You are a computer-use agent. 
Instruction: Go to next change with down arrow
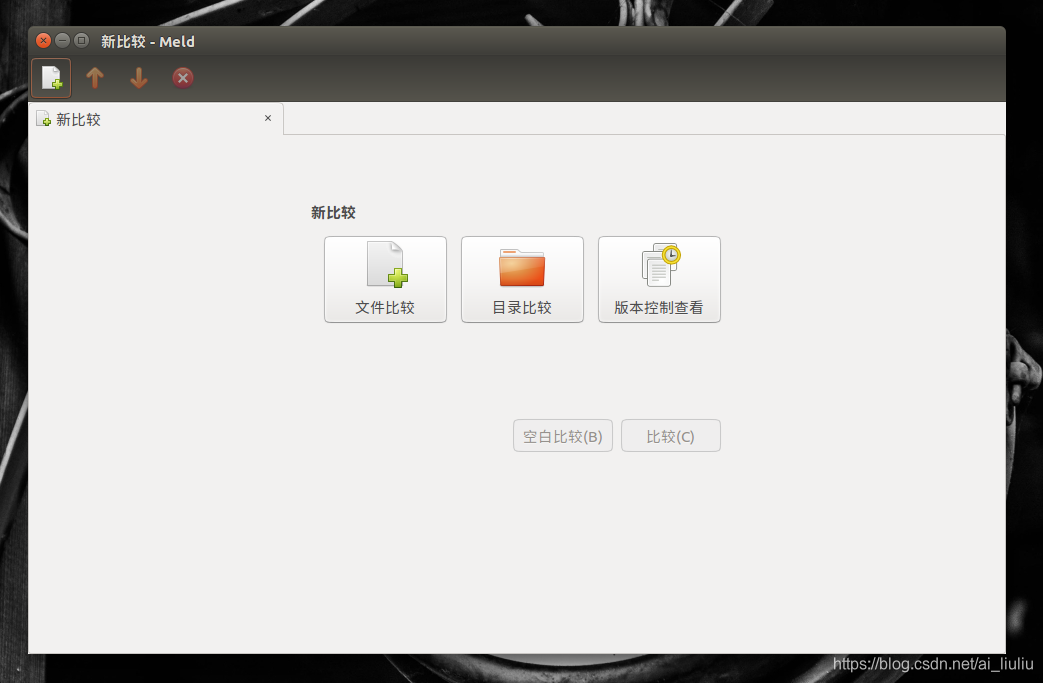point(139,78)
